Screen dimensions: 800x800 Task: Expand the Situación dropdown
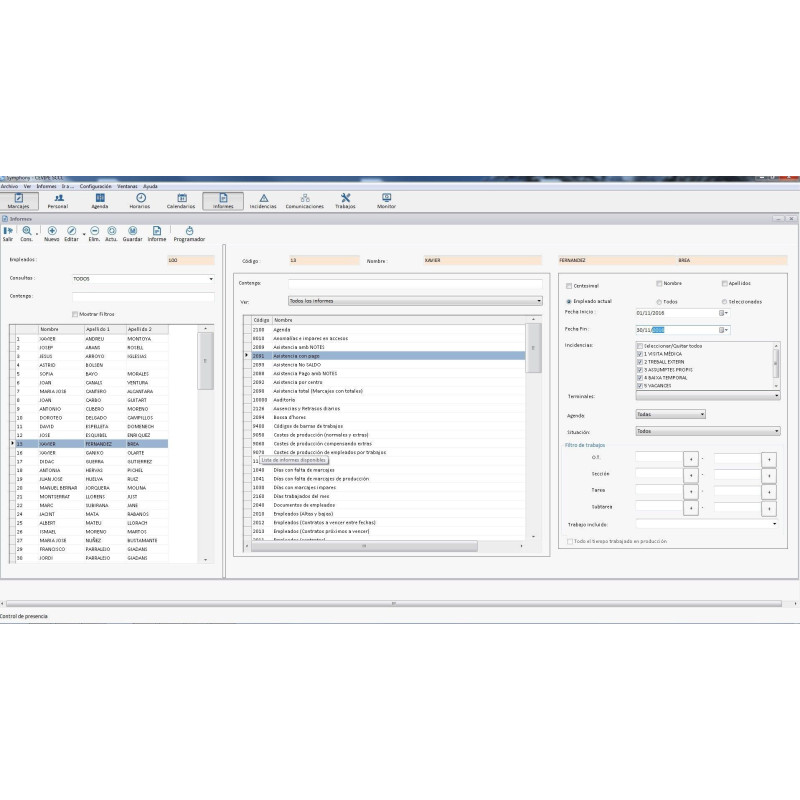(708, 431)
